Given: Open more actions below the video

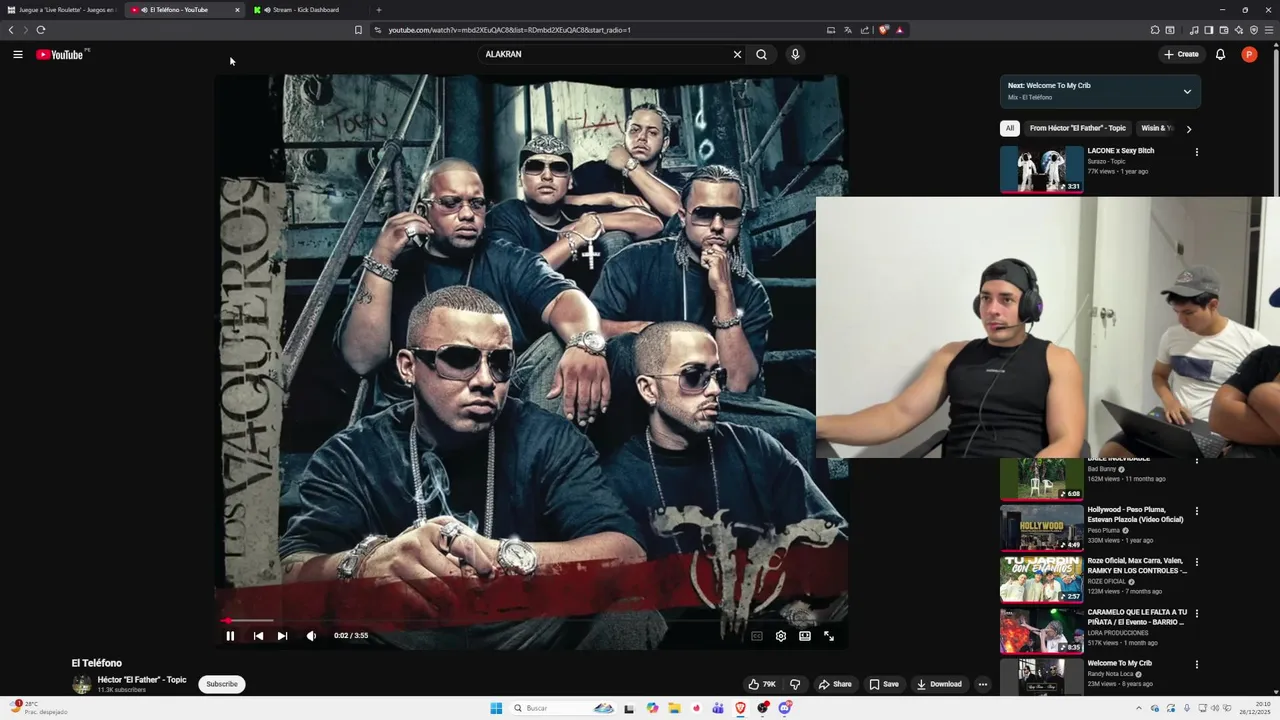Looking at the screenshot, I should tap(983, 684).
